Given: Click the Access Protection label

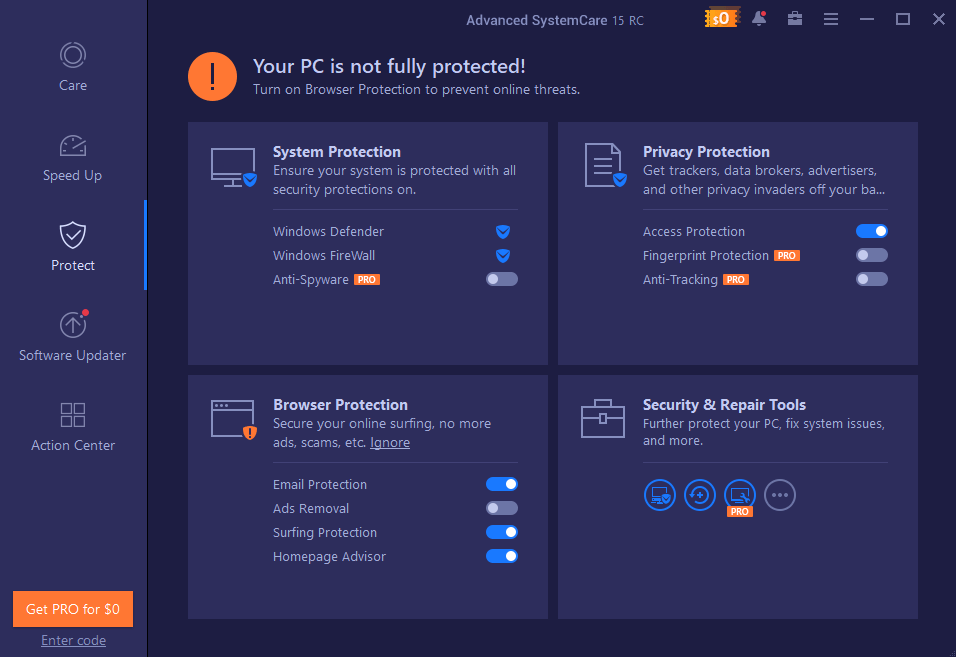Looking at the screenshot, I should click(694, 232).
